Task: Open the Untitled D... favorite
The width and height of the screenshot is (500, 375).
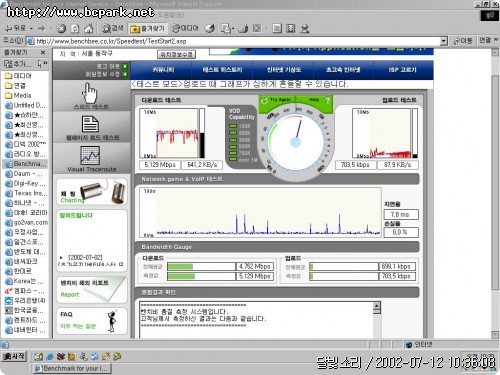Action: pyautogui.click(x=25, y=105)
